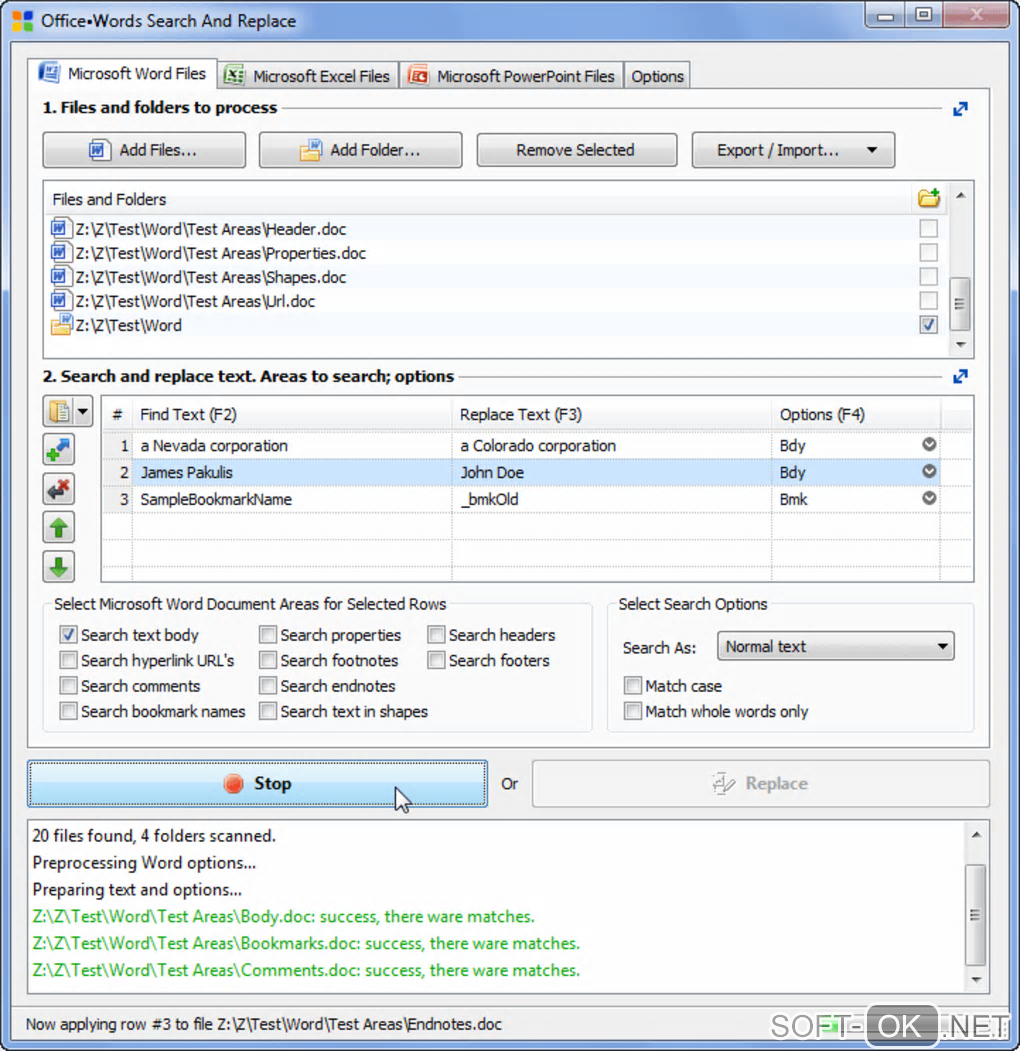
Task: Check the Shapes.doc row checkbox
Action: click(x=928, y=277)
